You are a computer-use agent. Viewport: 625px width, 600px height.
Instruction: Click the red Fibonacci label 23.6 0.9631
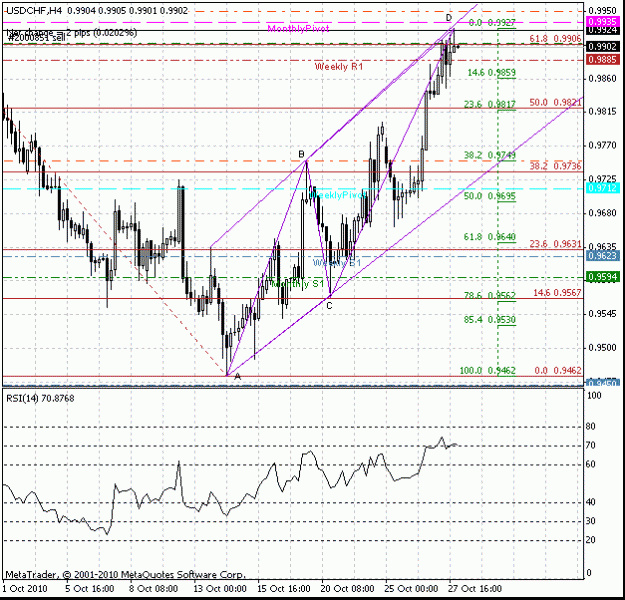tap(556, 244)
